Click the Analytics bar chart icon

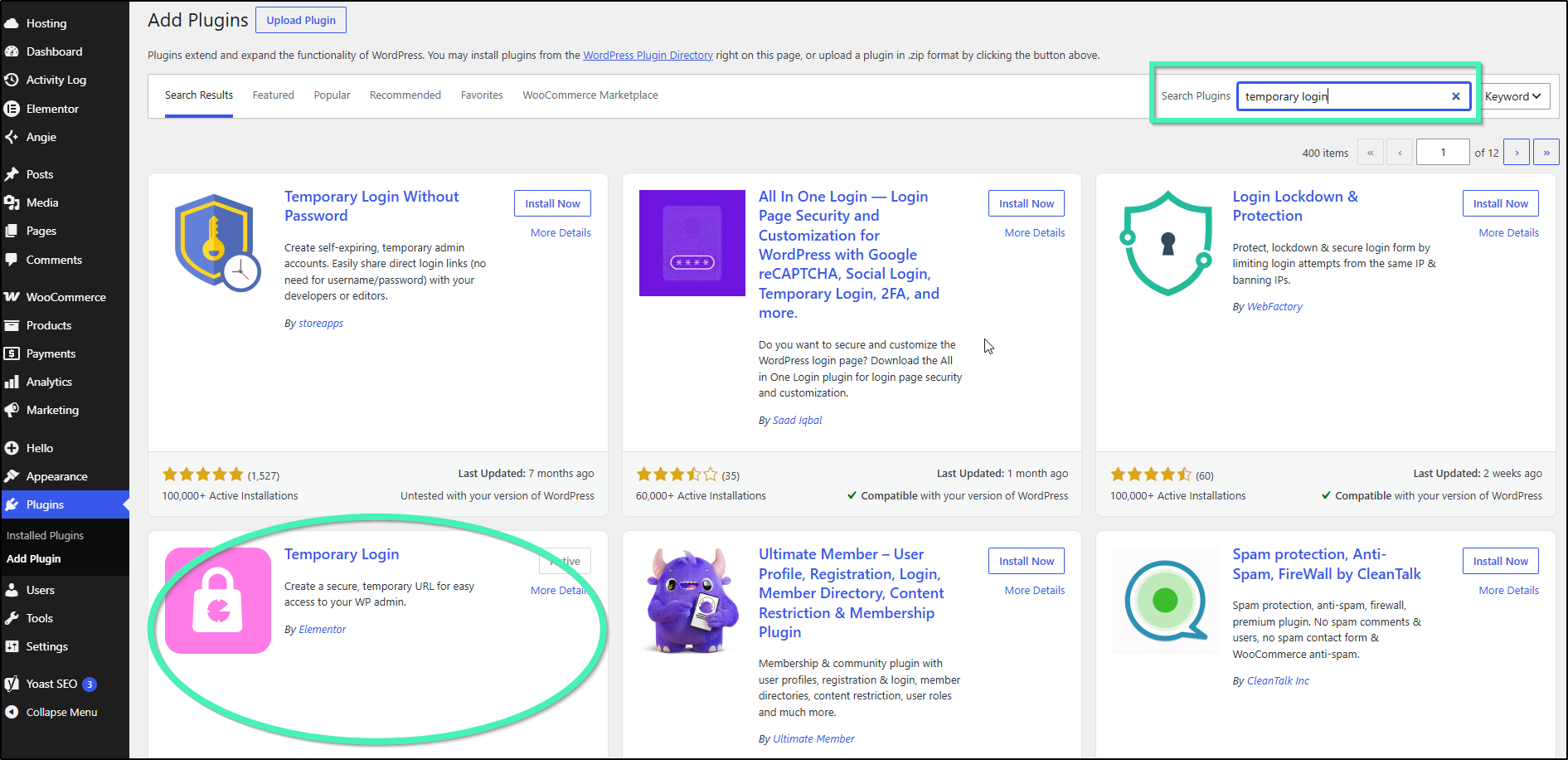click(x=12, y=382)
